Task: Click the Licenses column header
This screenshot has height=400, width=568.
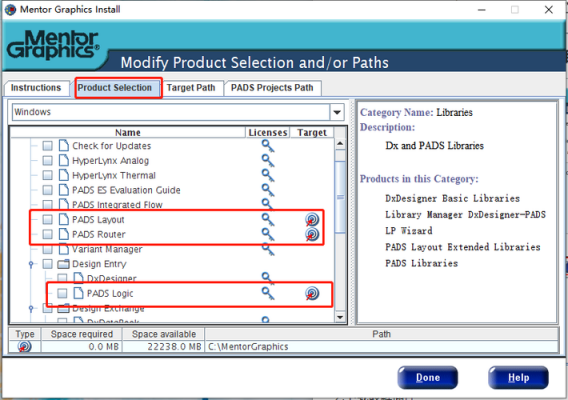Action: point(268,133)
